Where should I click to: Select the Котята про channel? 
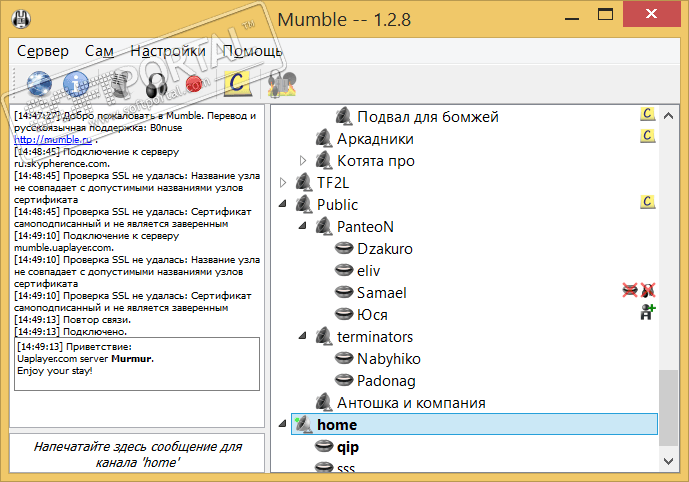[376, 161]
